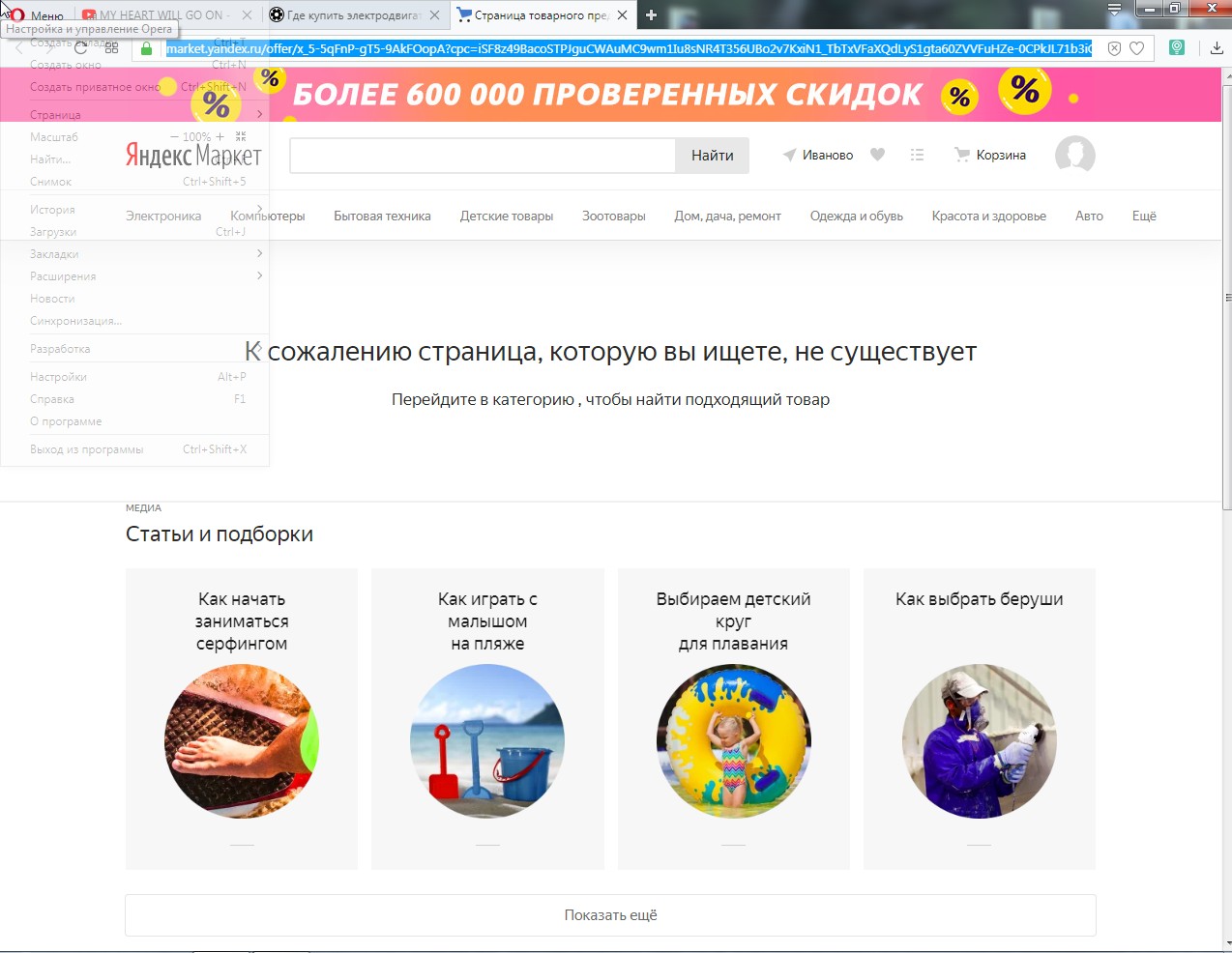Expand the Разработка submenu
Screen dimensions: 1232x953
point(134,349)
